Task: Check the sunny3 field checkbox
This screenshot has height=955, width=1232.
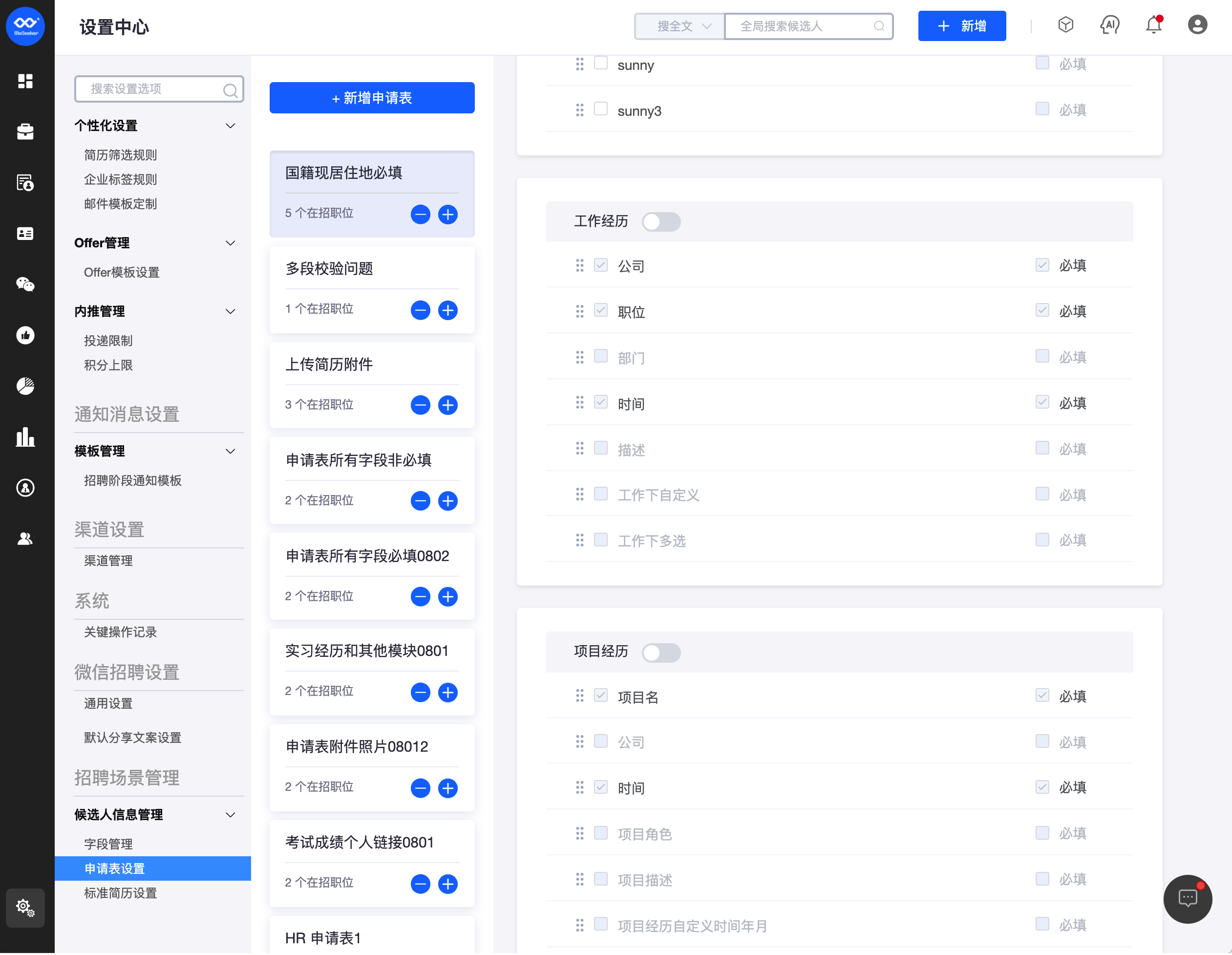Action: [x=601, y=109]
